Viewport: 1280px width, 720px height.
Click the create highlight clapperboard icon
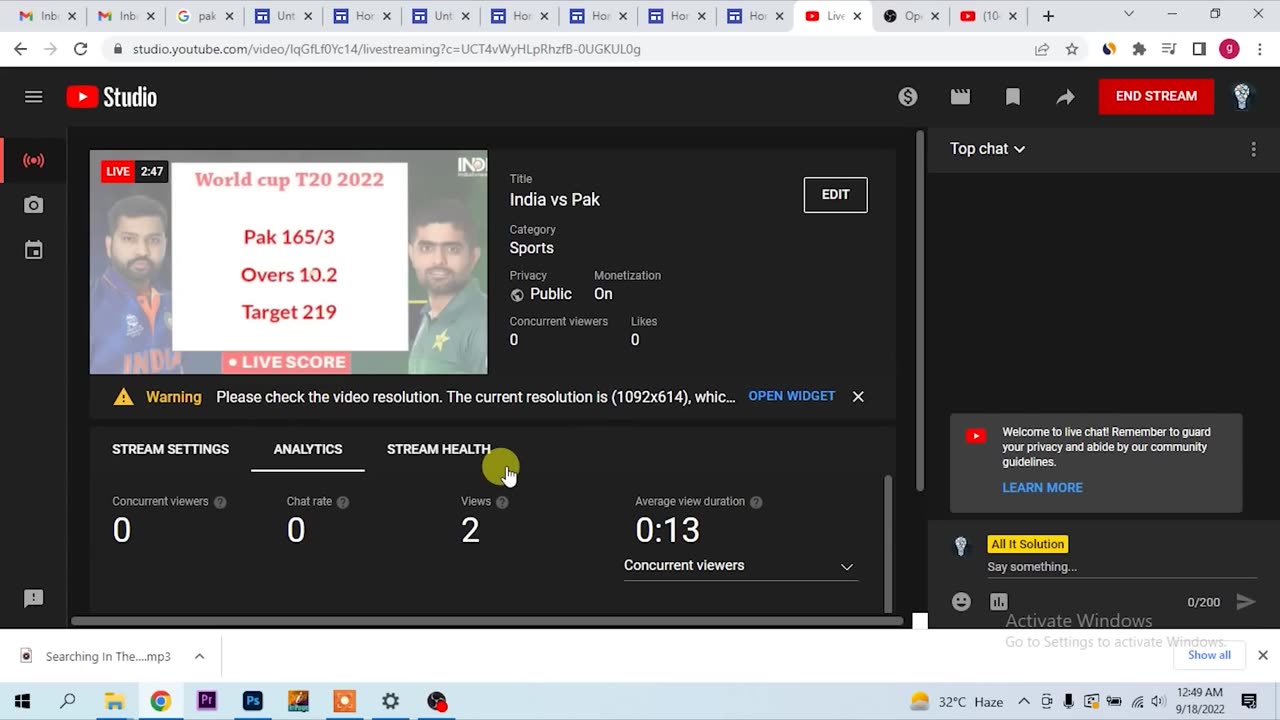960,97
